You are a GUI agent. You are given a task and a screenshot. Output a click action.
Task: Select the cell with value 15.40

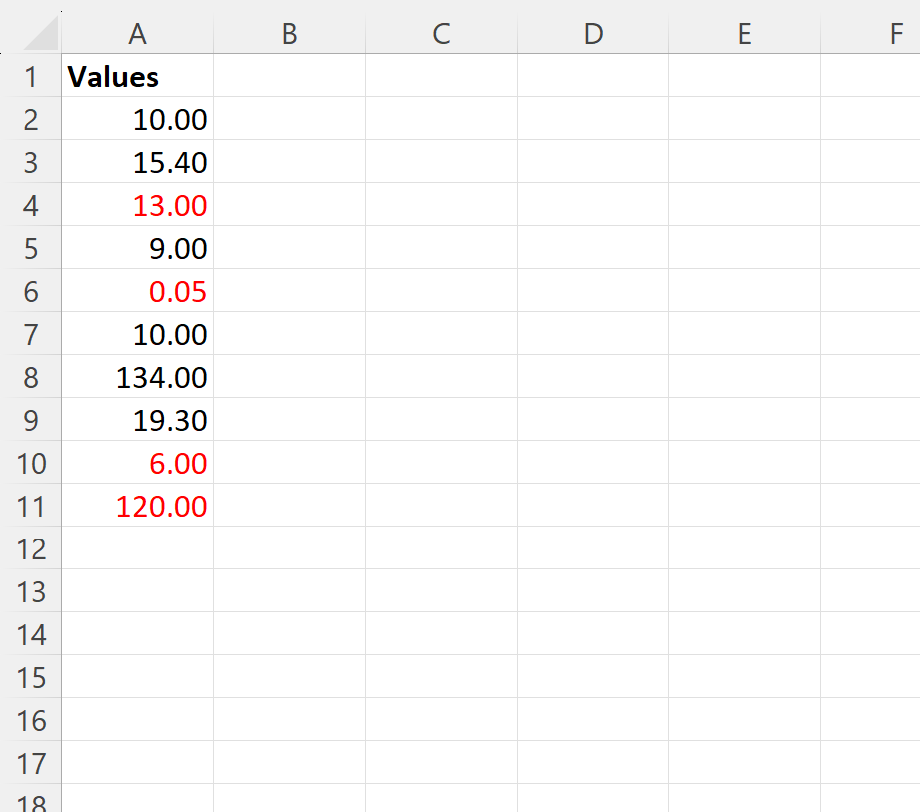pos(137,161)
